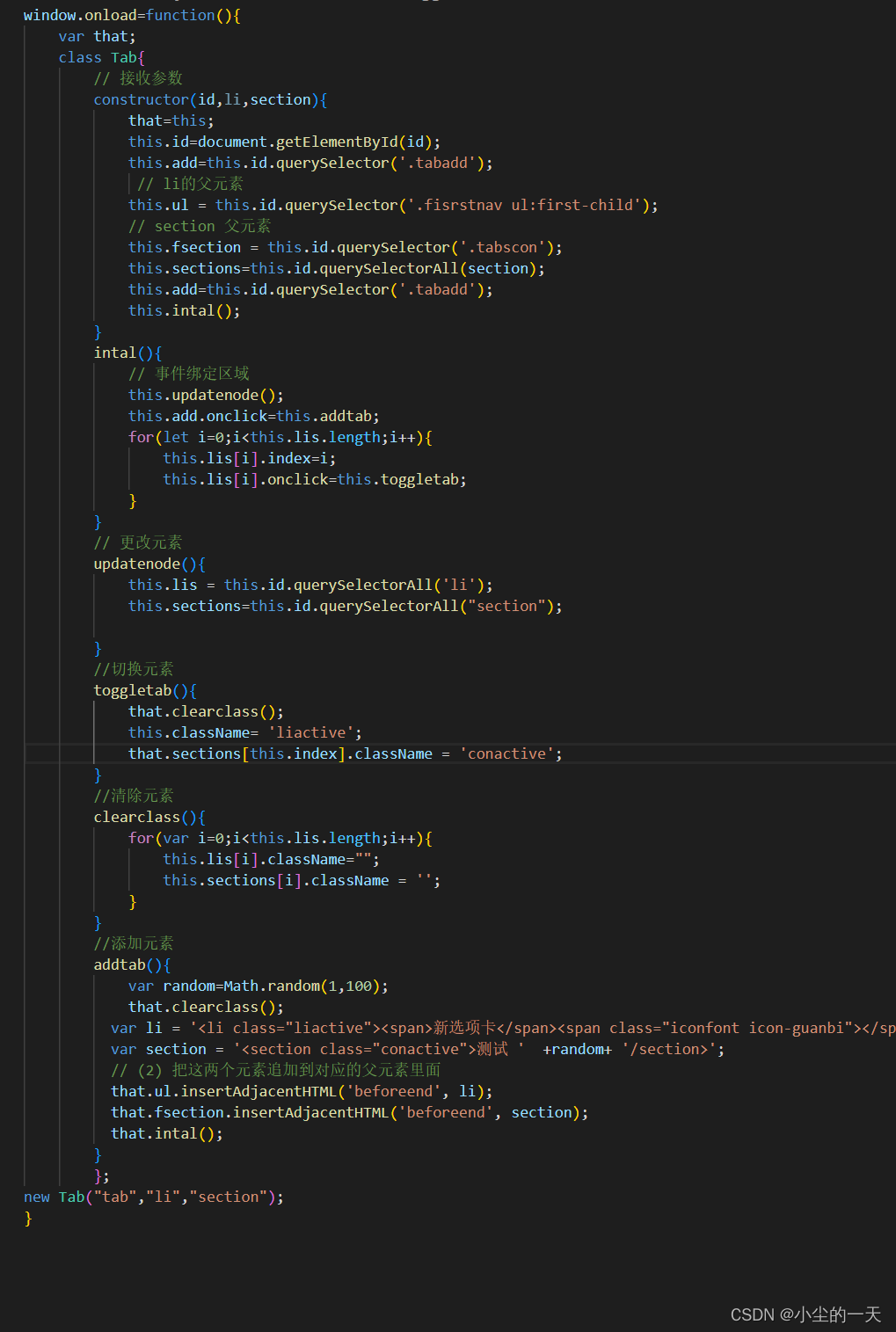Click the 'that.intal();' call line
This screenshot has height=1332, width=896.
[167, 1133]
